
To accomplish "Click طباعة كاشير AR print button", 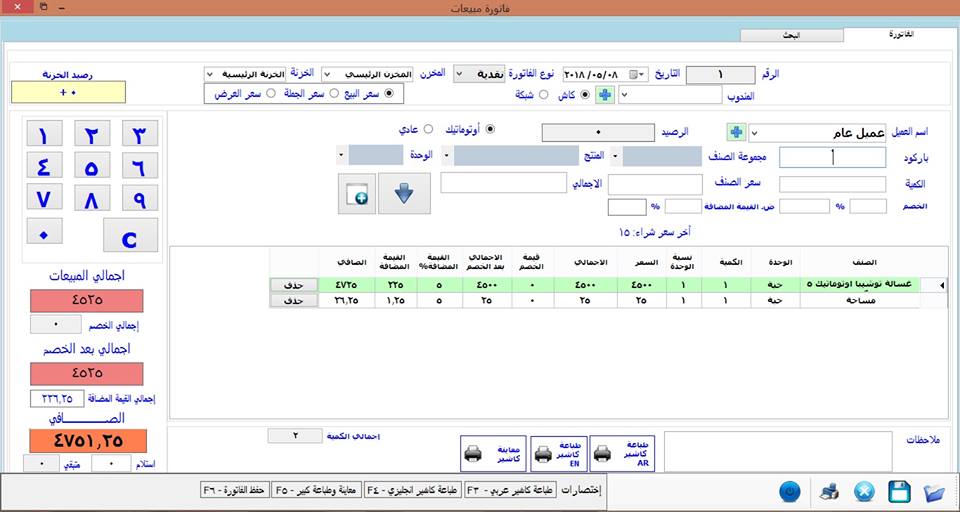I will pyautogui.click(x=622, y=453).
